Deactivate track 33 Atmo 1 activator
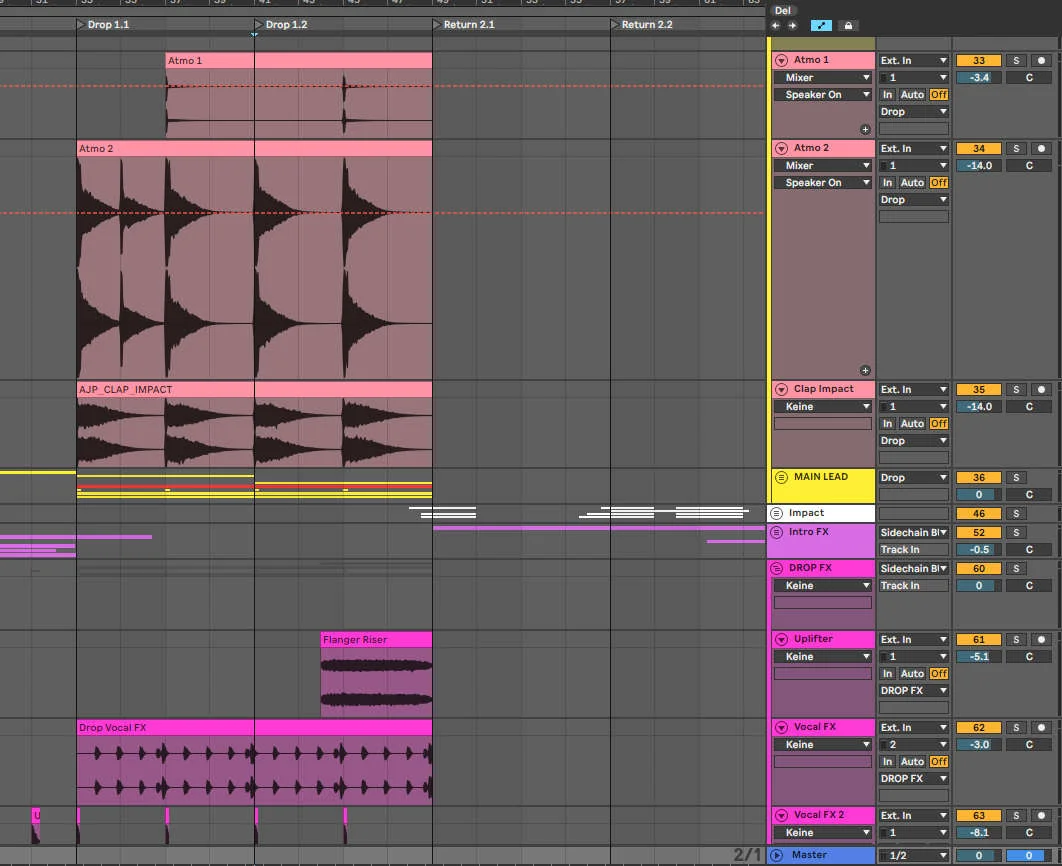 (x=979, y=60)
